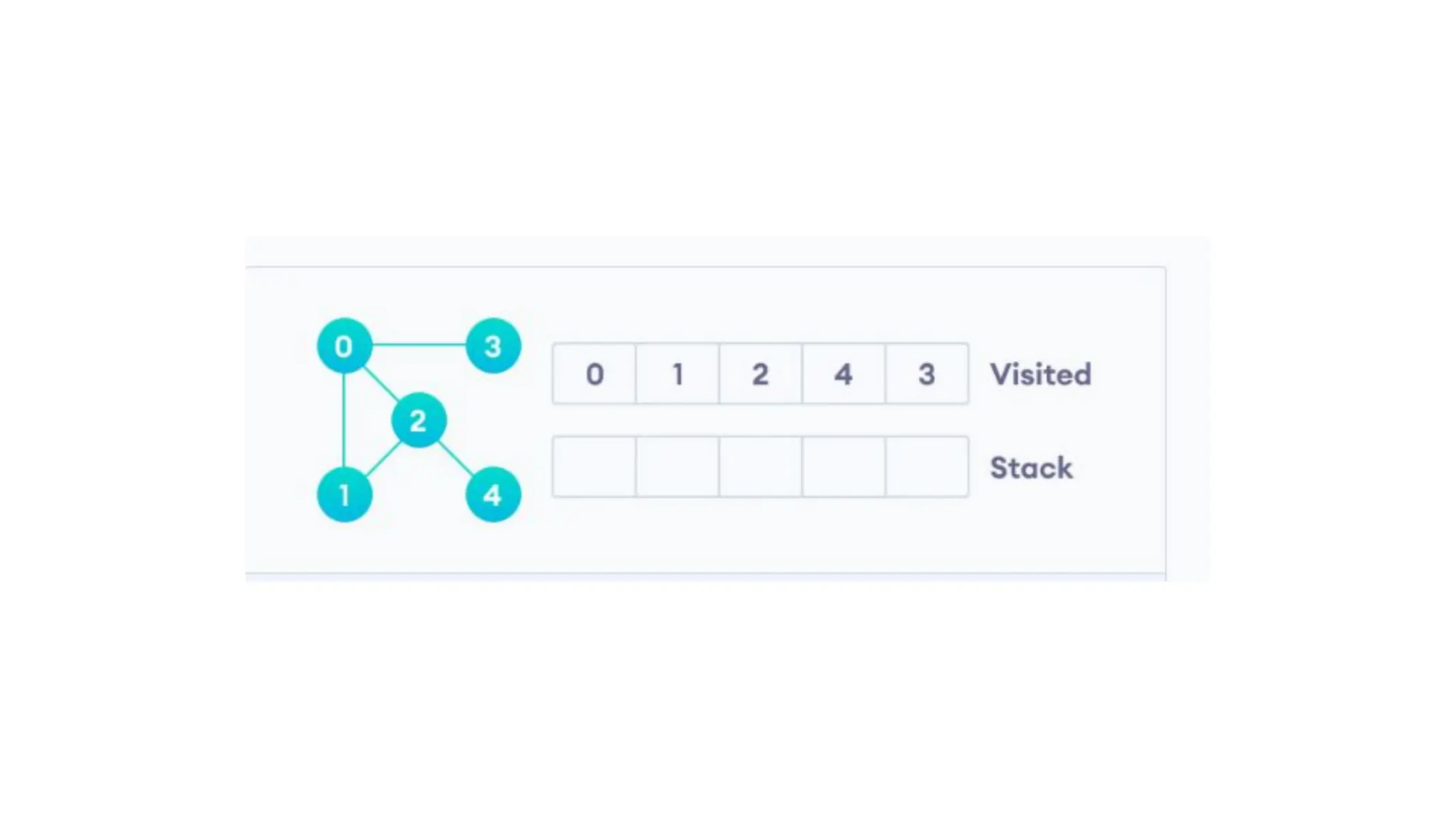Click the Stack label
1456x819 pixels.
coord(1031,468)
